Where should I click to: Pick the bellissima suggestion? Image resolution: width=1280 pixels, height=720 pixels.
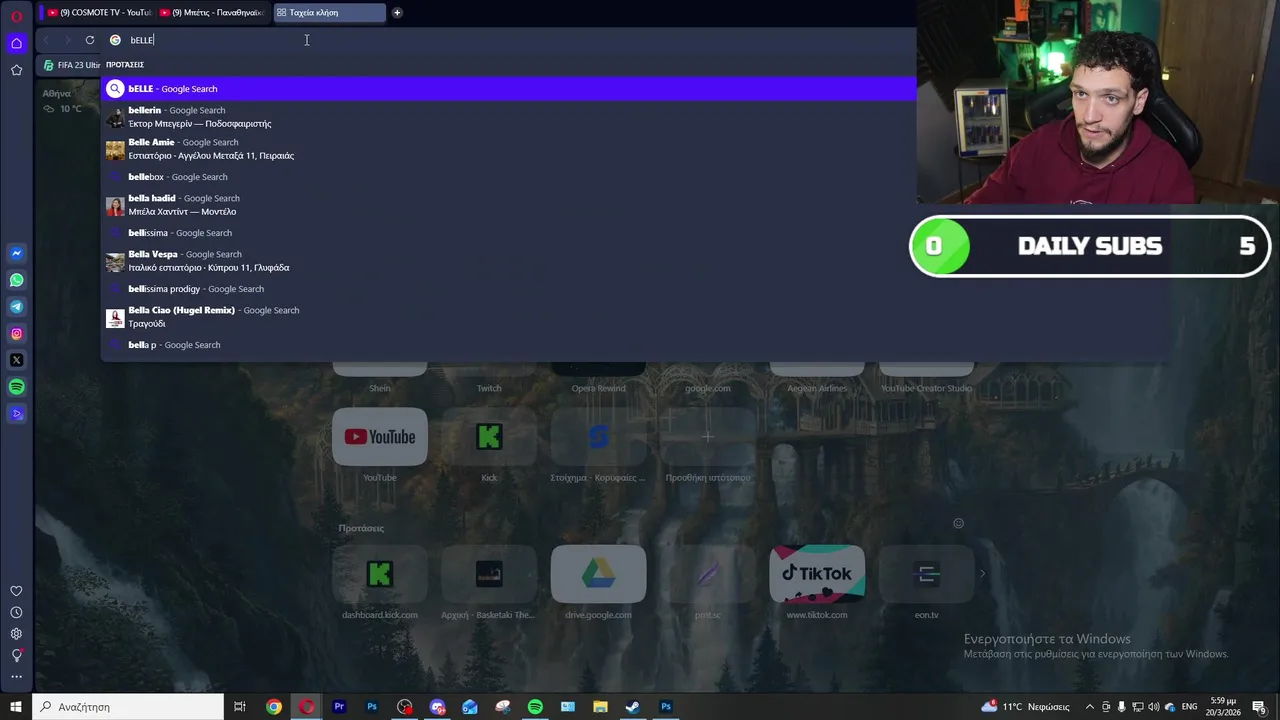(508, 233)
